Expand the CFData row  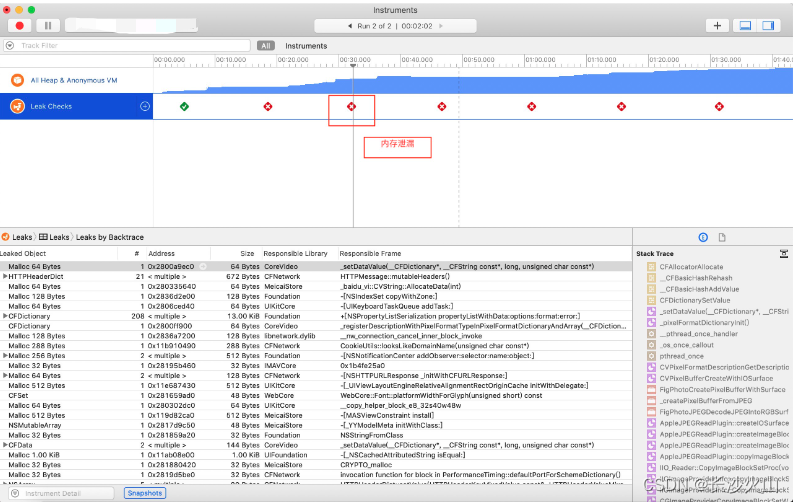pyautogui.click(x=5, y=445)
